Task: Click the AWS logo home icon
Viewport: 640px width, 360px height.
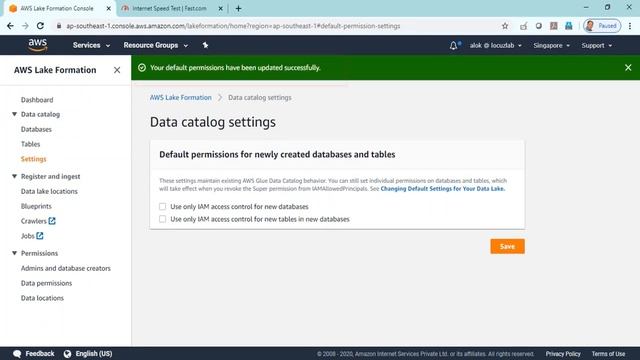Action: 38,45
